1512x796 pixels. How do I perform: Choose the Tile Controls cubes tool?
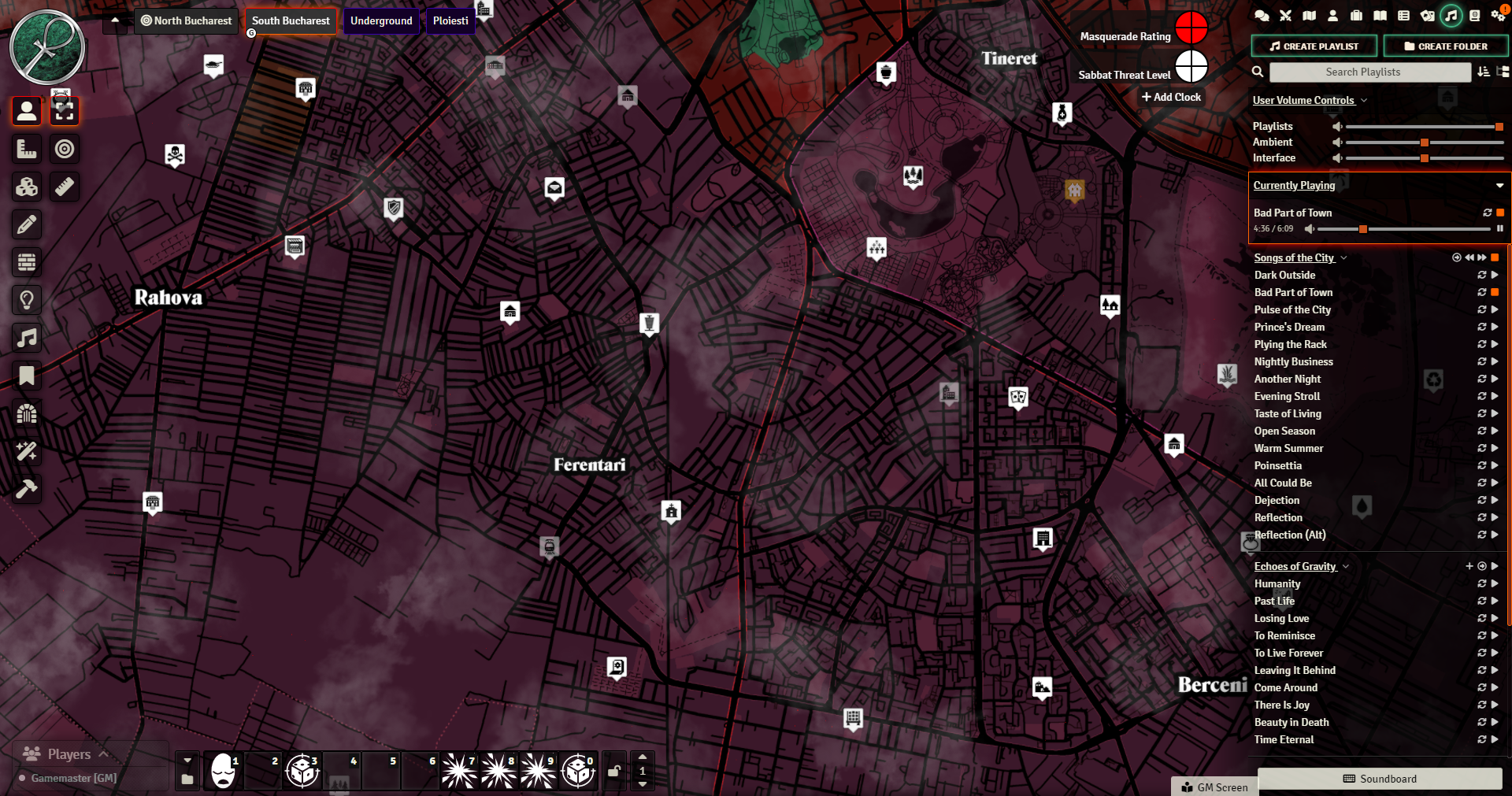pos(27,187)
